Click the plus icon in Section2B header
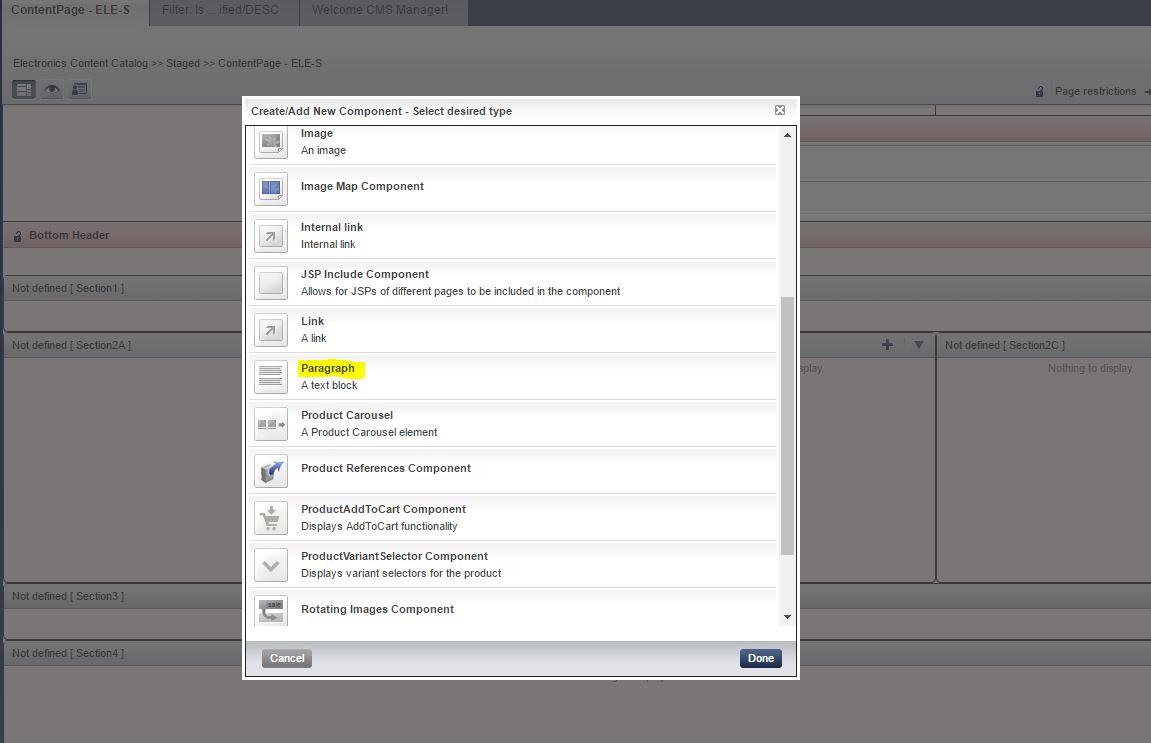The width and height of the screenshot is (1151, 743). tap(887, 343)
